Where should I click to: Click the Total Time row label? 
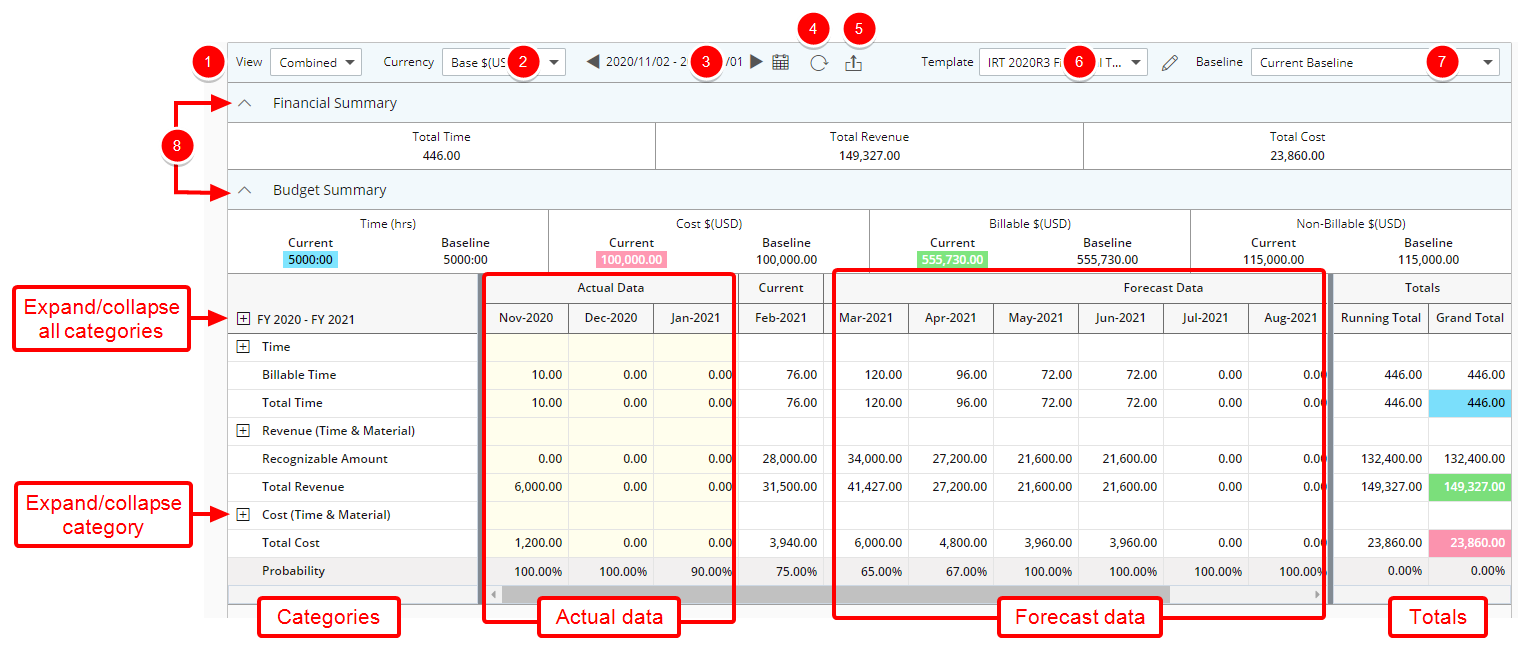[292, 403]
